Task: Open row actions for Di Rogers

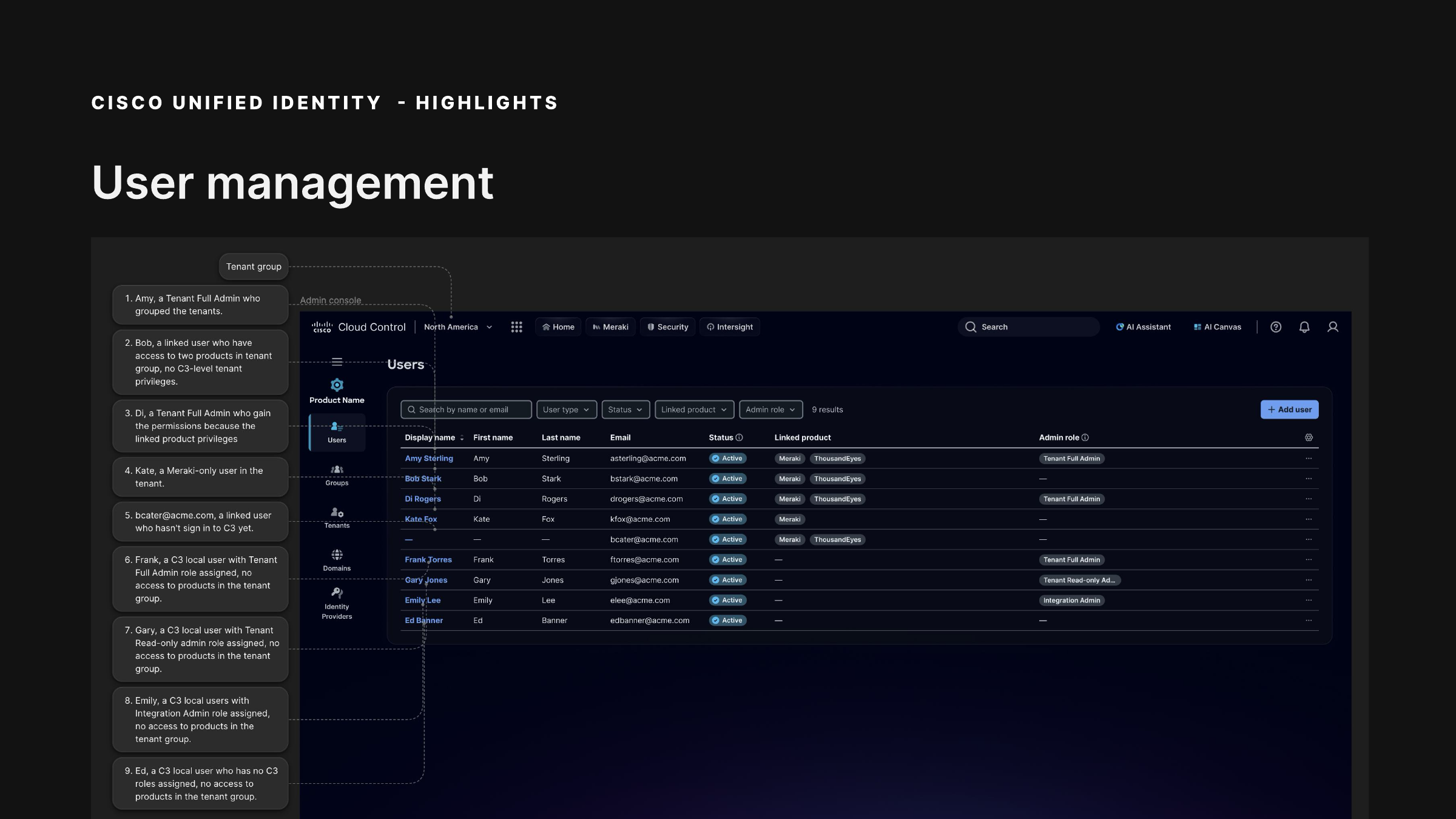Action: click(1309, 499)
